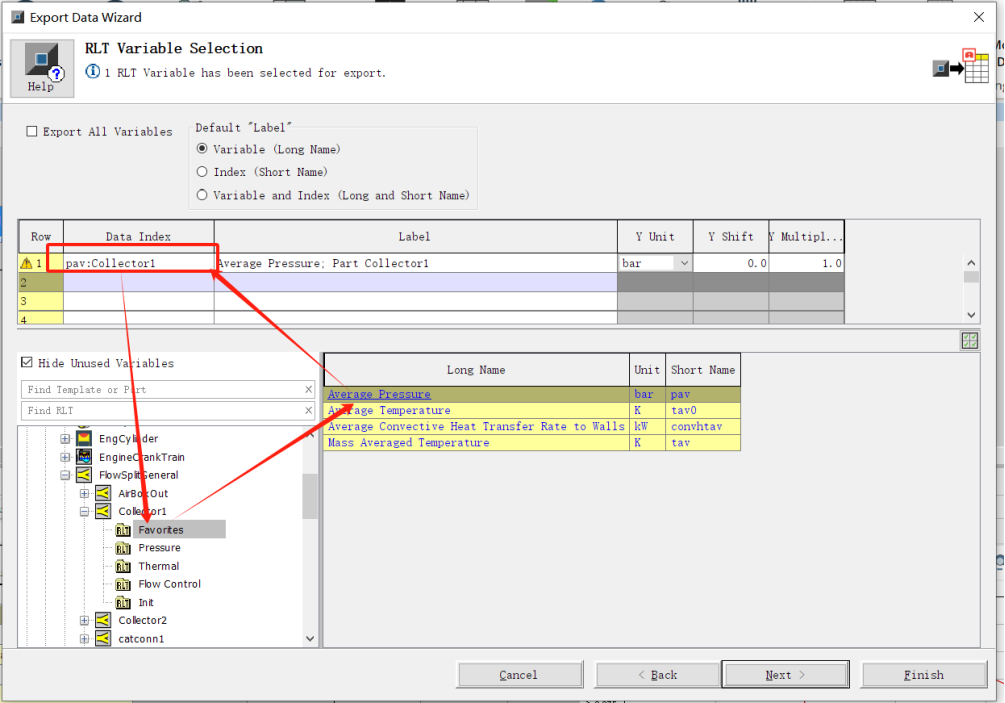Select Variable and Index radio option
Screen dimensions: 1005x703
pos(202,195)
